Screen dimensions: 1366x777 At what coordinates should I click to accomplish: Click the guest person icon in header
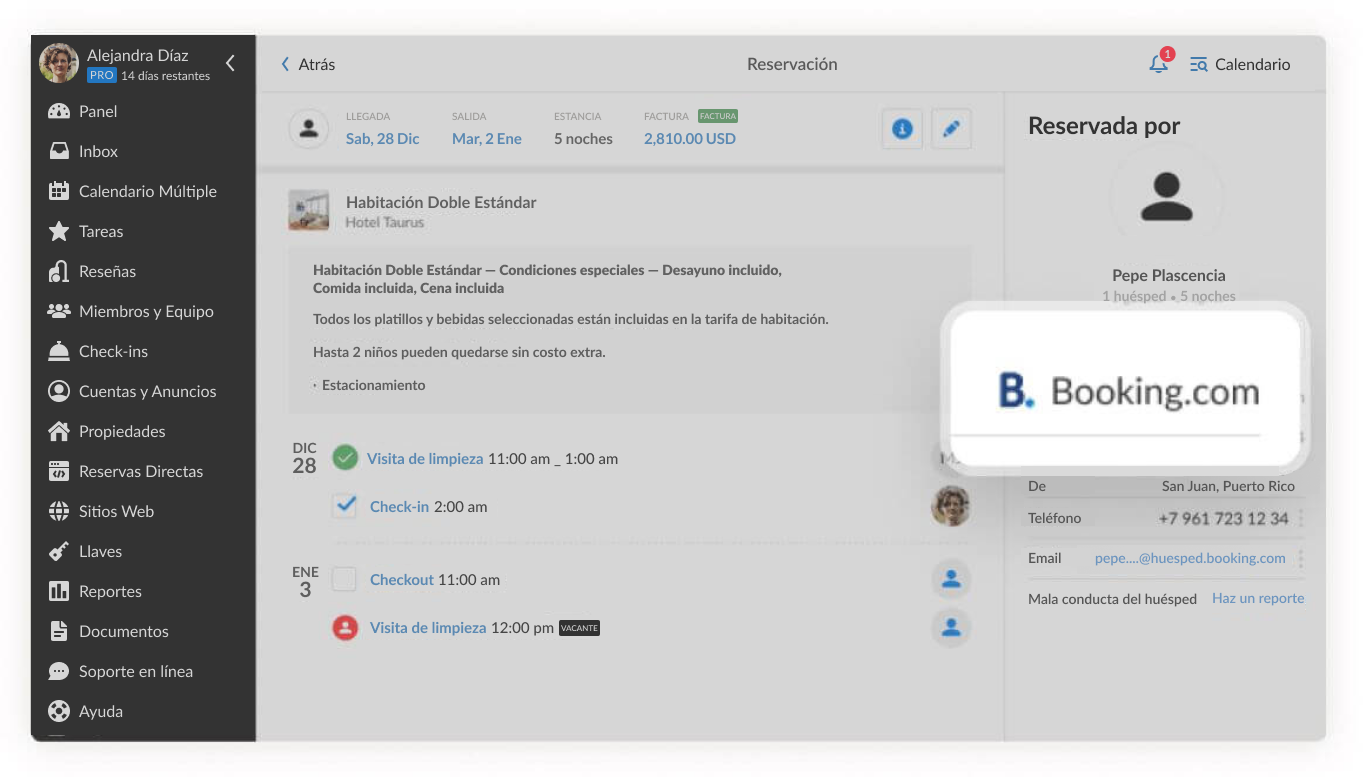(309, 129)
